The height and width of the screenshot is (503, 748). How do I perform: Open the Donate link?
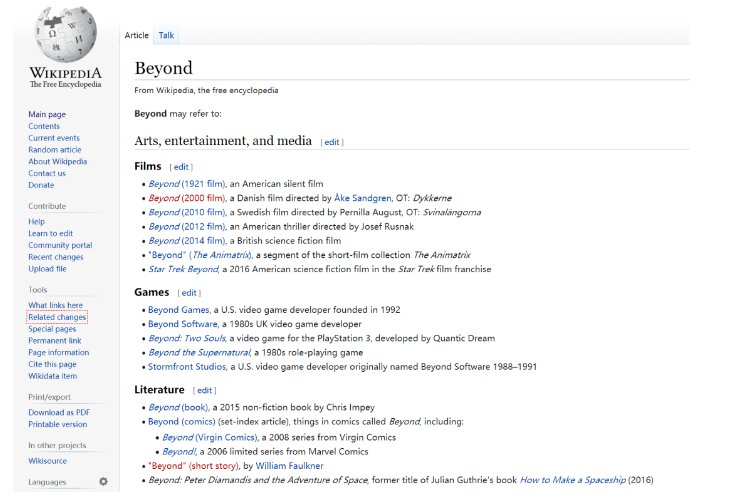point(41,185)
